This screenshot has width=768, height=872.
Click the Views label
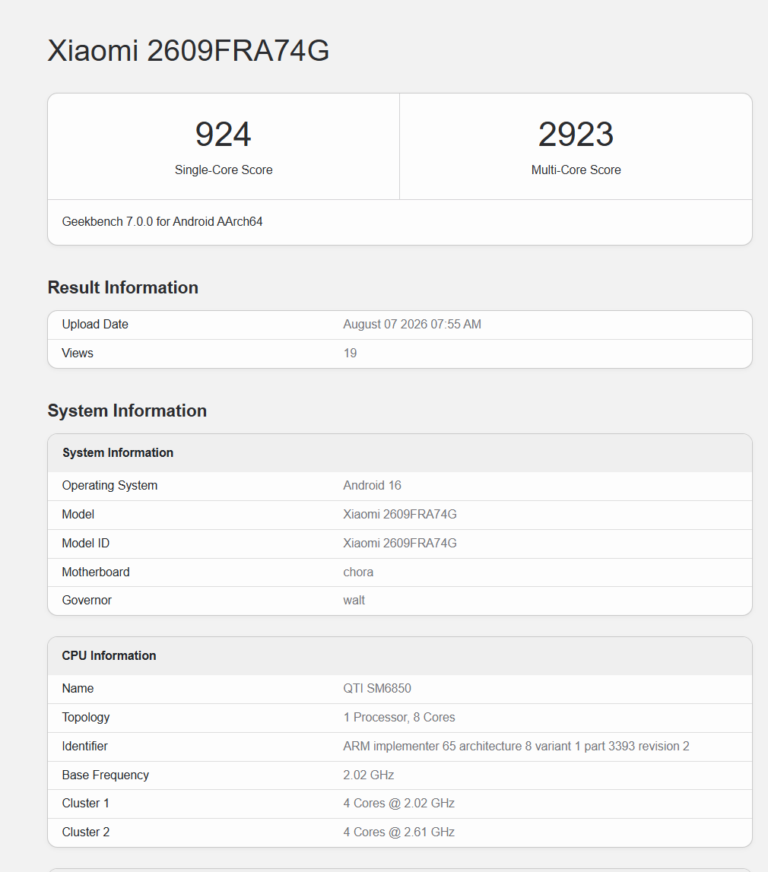click(x=77, y=353)
